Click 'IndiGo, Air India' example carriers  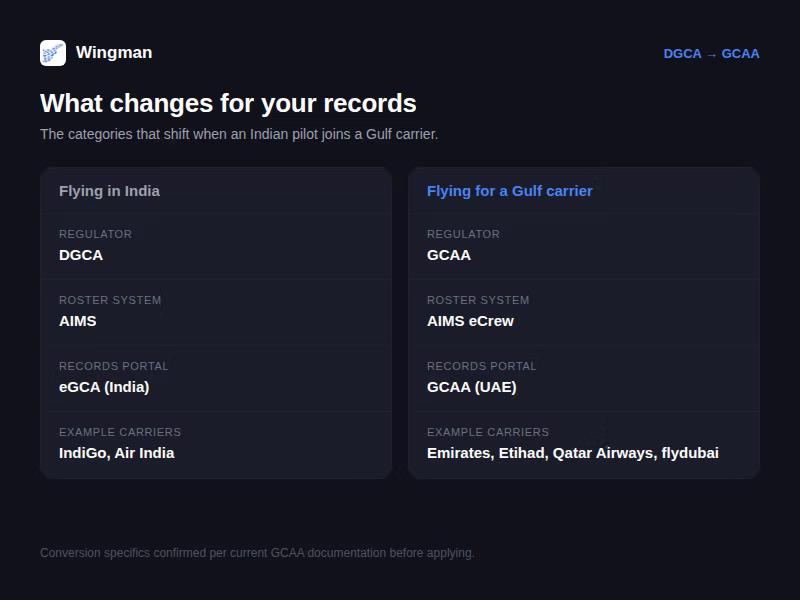pos(116,453)
